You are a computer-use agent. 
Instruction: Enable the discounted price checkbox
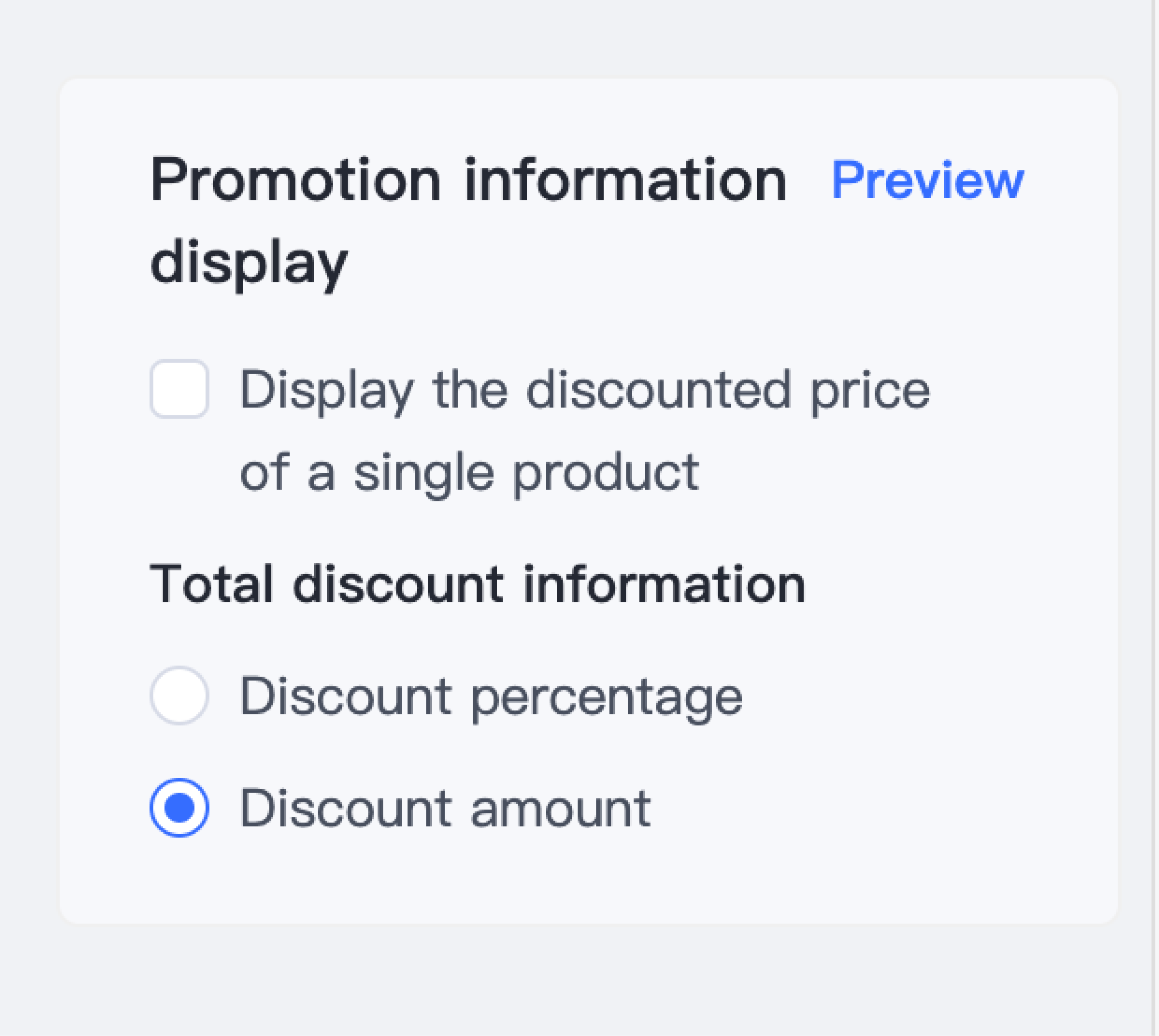point(180,389)
